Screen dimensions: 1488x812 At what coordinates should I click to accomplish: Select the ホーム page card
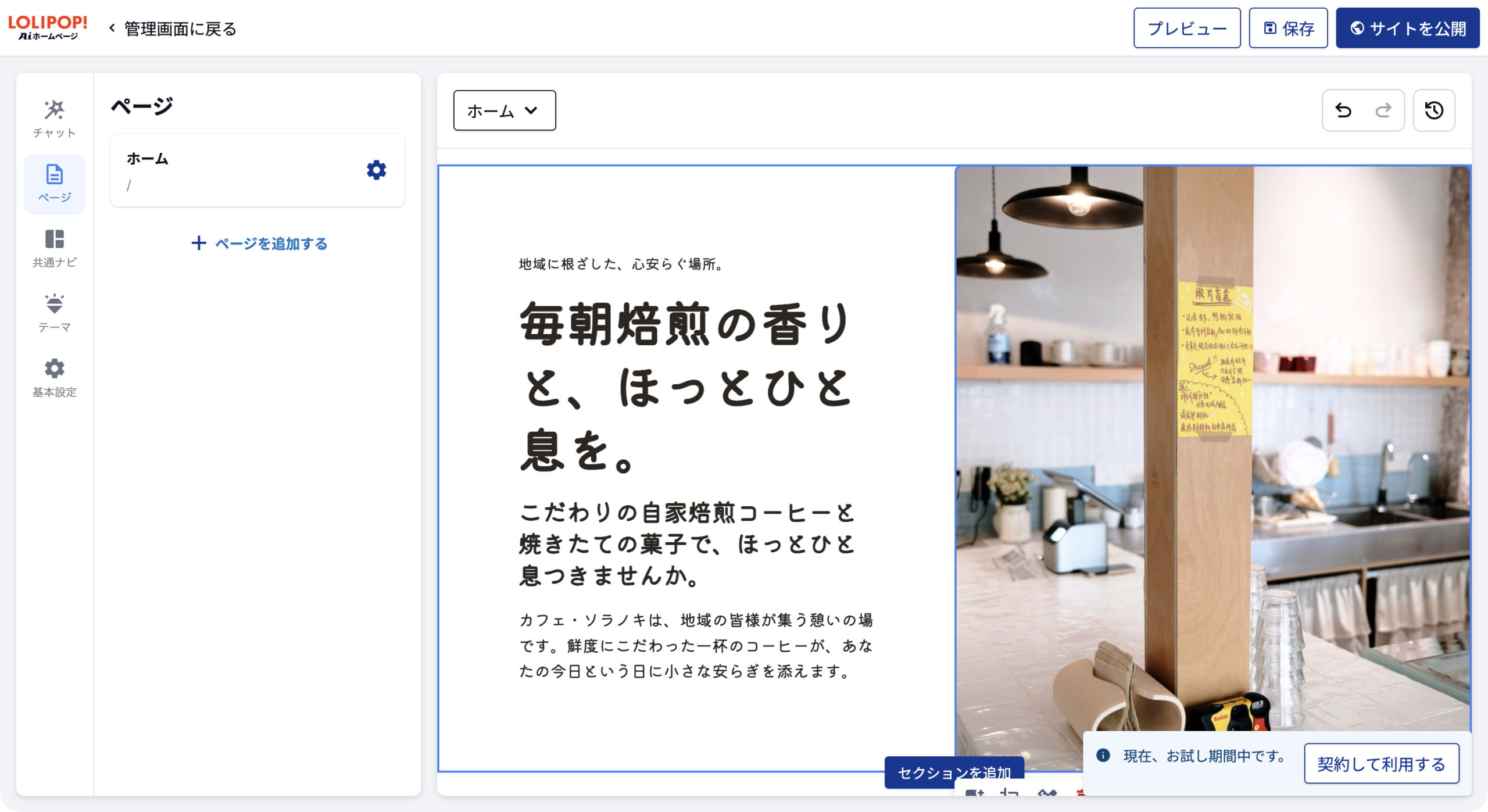(257, 170)
